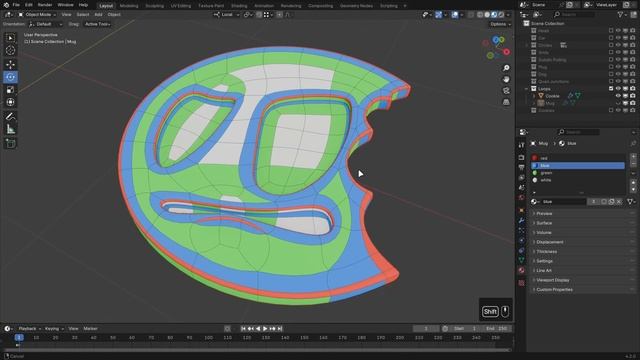The image size is (640, 360).
Task: Toggle render camera icon for Cookie
Action: pos(633,96)
